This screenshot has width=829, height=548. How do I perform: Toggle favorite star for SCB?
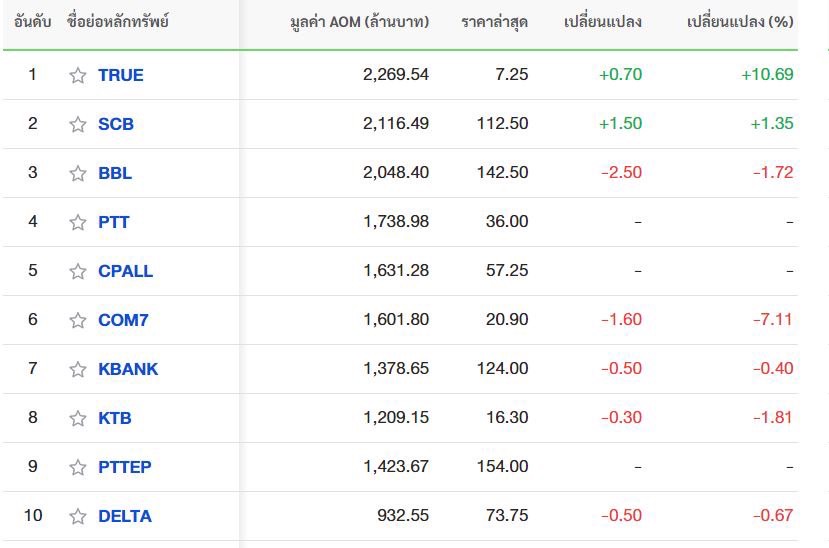click(x=78, y=124)
